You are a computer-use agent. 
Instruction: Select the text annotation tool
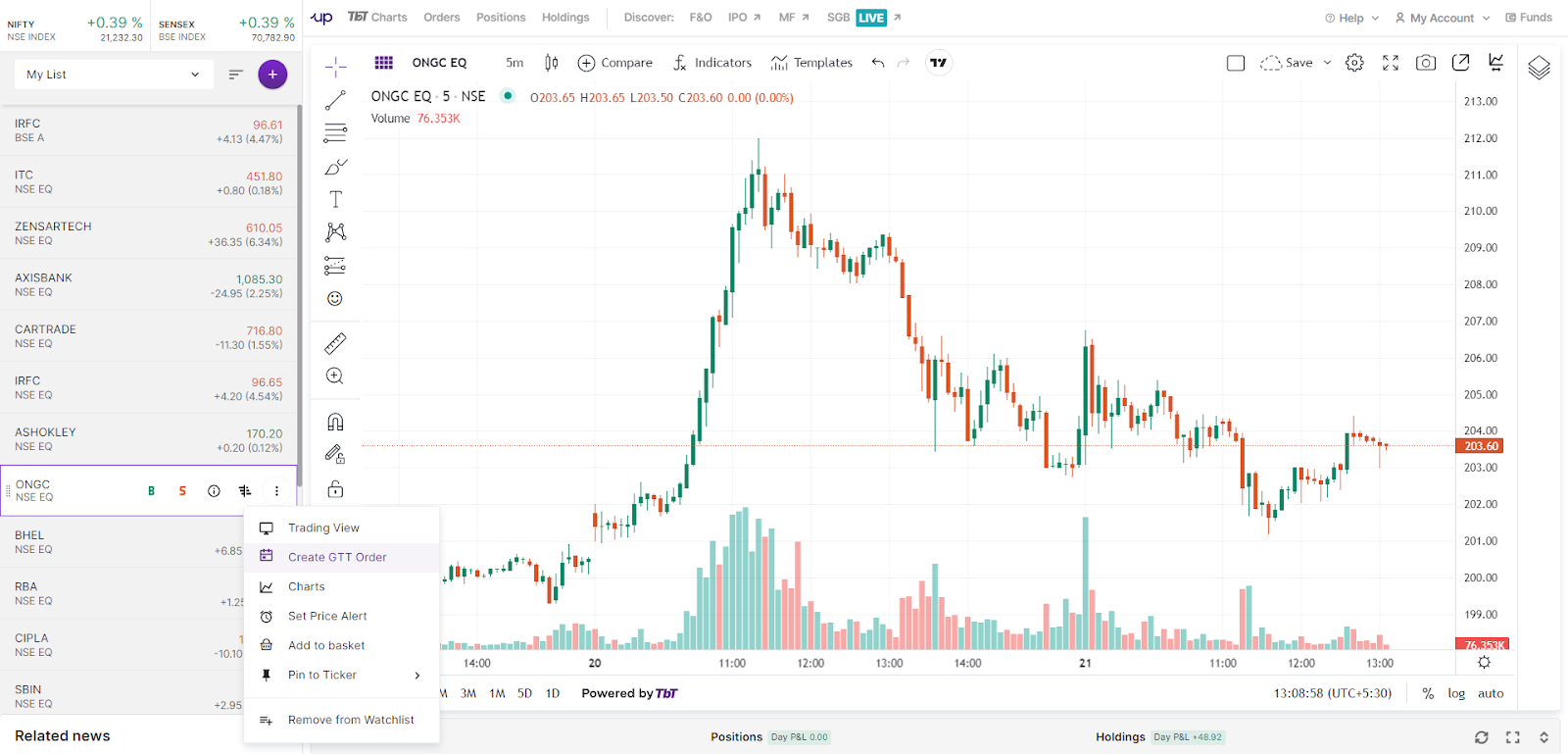[x=335, y=199]
